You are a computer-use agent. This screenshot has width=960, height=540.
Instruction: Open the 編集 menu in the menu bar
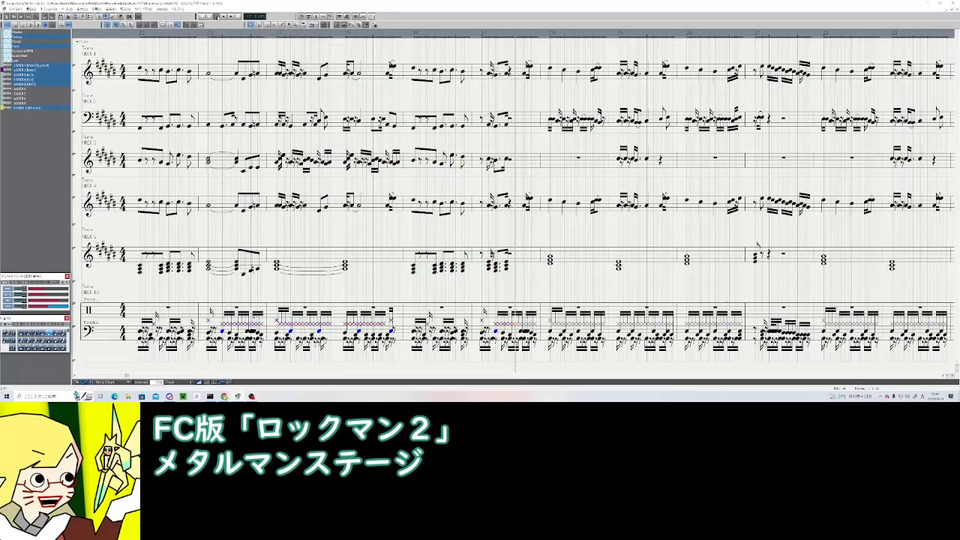point(31,9)
